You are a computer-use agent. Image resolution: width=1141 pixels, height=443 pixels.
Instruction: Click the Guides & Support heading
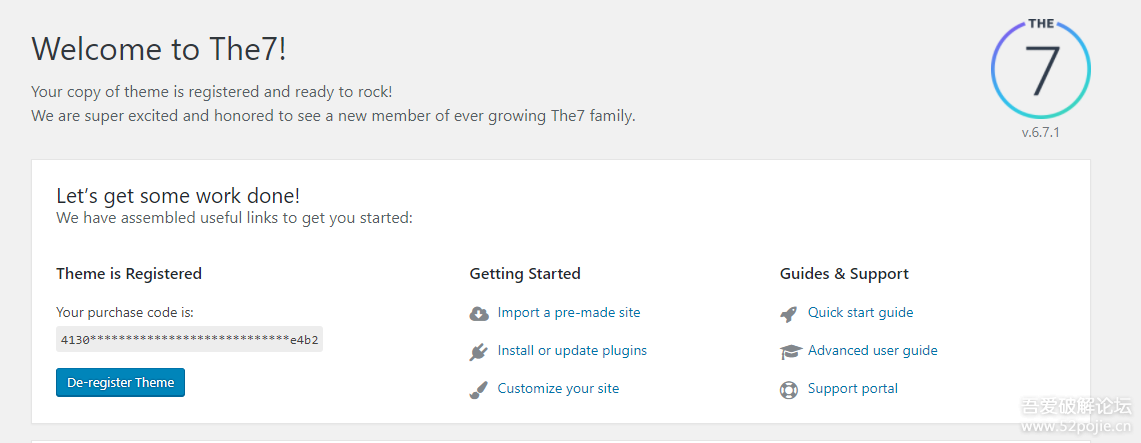click(x=844, y=274)
